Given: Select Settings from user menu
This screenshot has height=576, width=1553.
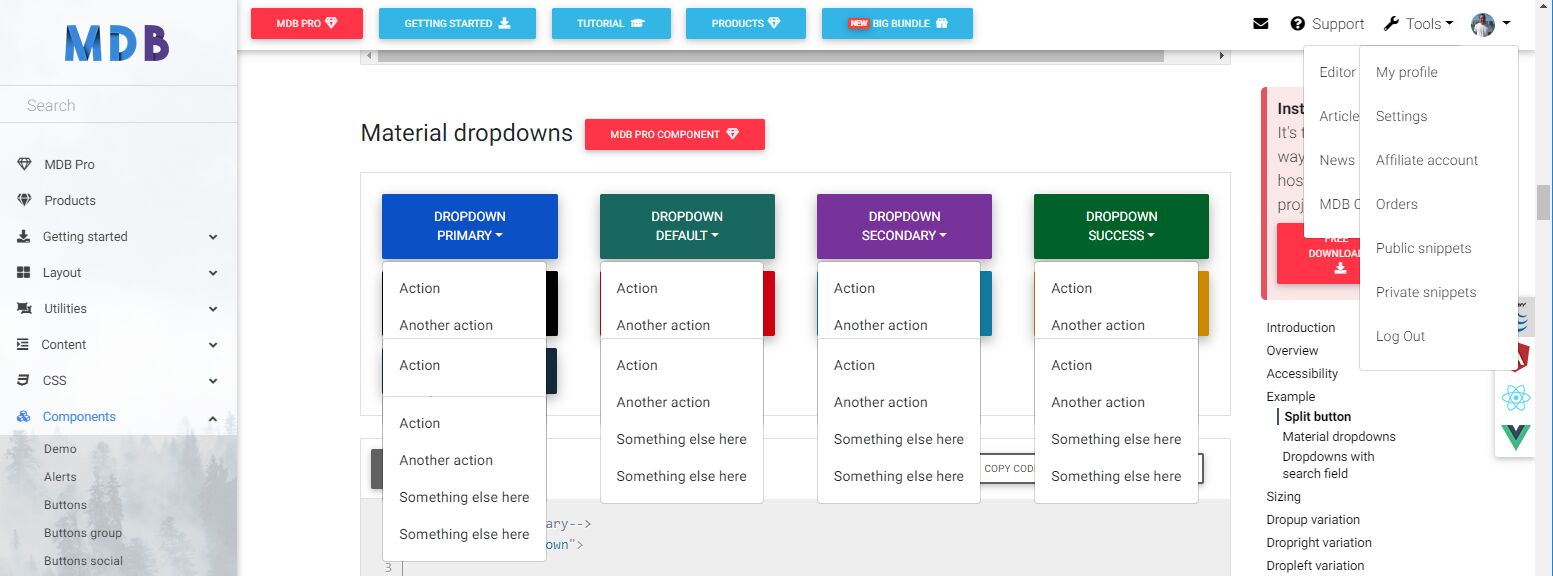Looking at the screenshot, I should (1401, 116).
